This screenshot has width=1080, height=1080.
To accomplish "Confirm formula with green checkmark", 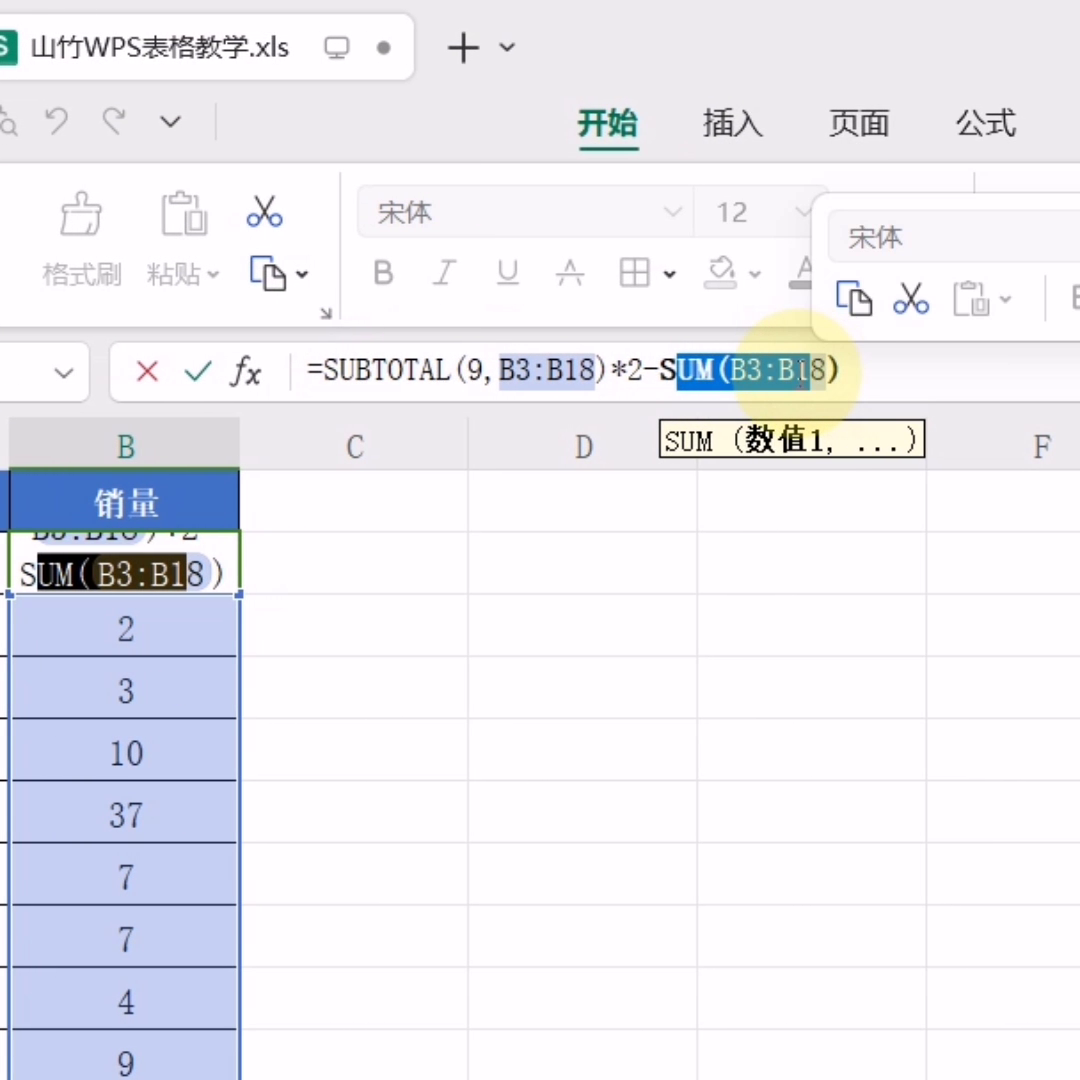I will (198, 371).
